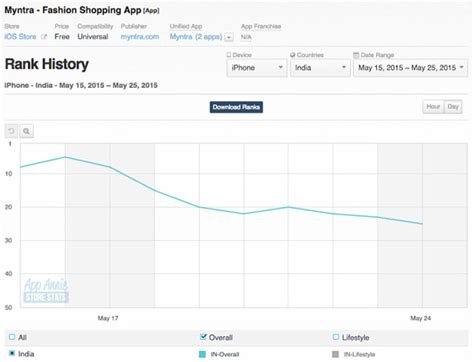Open the date range dropdown
The image size is (474, 362).
pyautogui.click(x=411, y=68)
